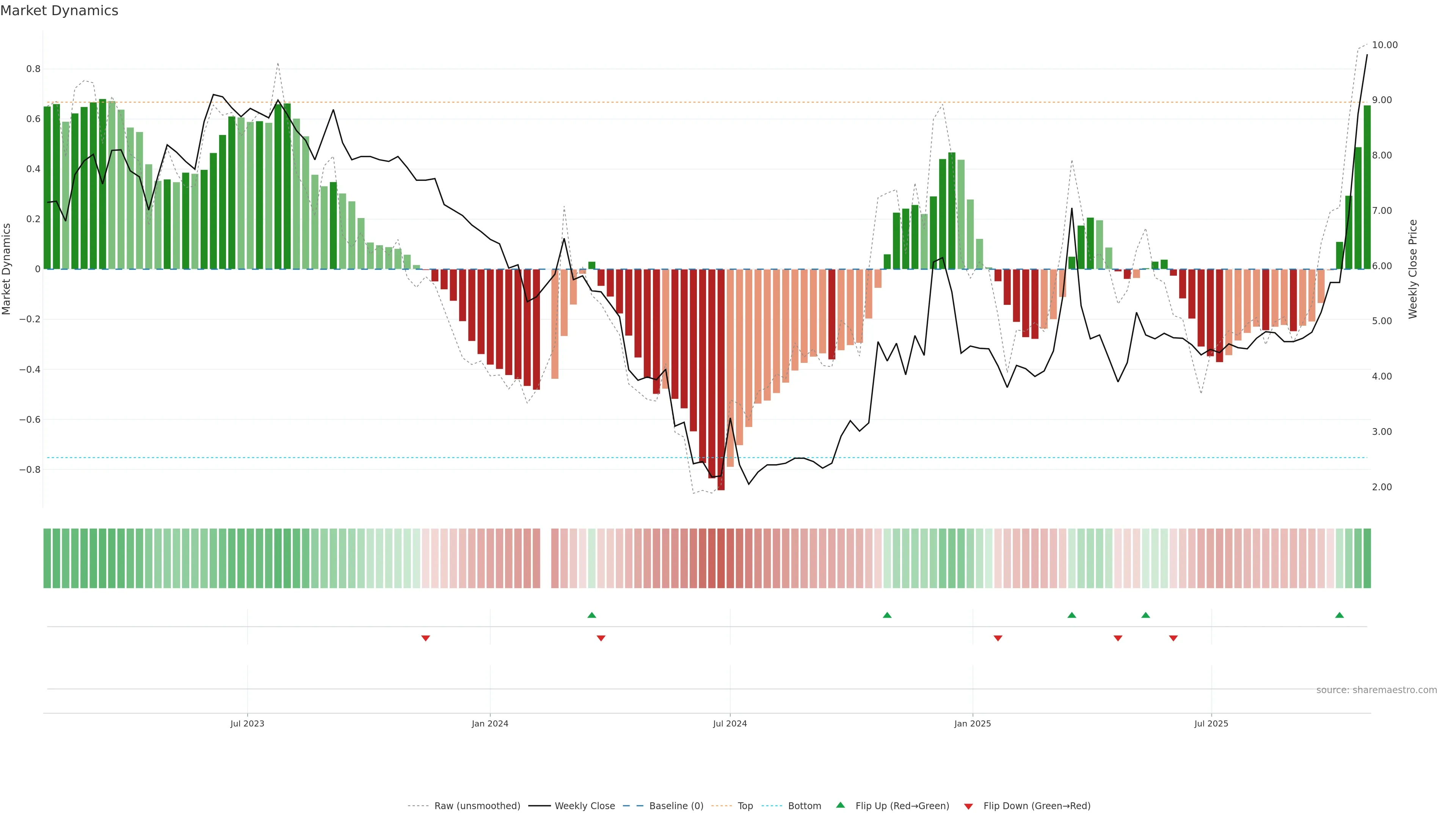Click the flip-down marker just after Jan 2025
The height and width of the screenshot is (819, 1456).
point(998,638)
